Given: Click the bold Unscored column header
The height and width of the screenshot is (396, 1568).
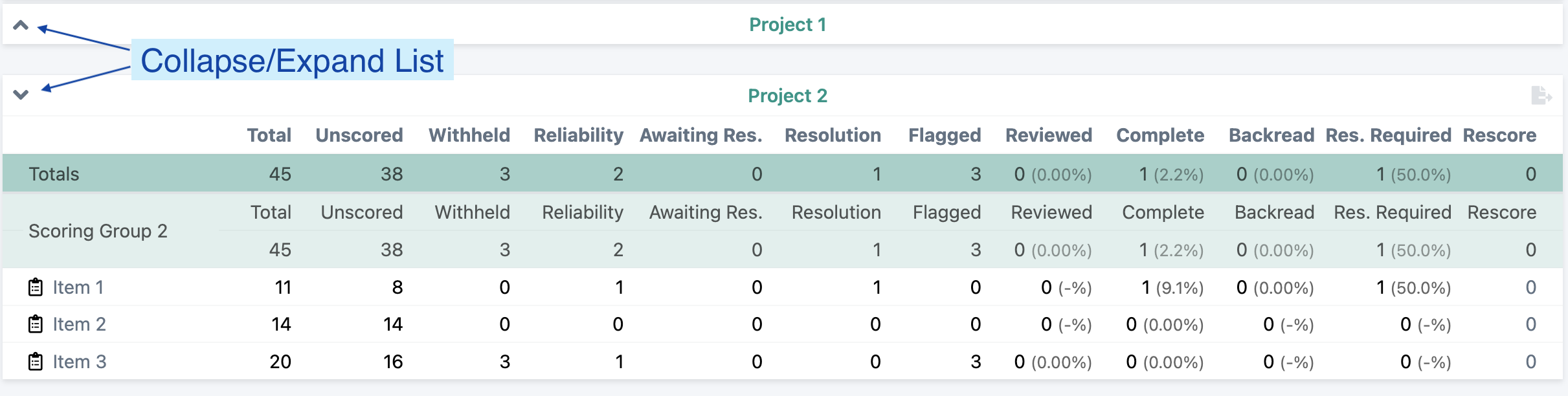Looking at the screenshot, I should [359, 135].
